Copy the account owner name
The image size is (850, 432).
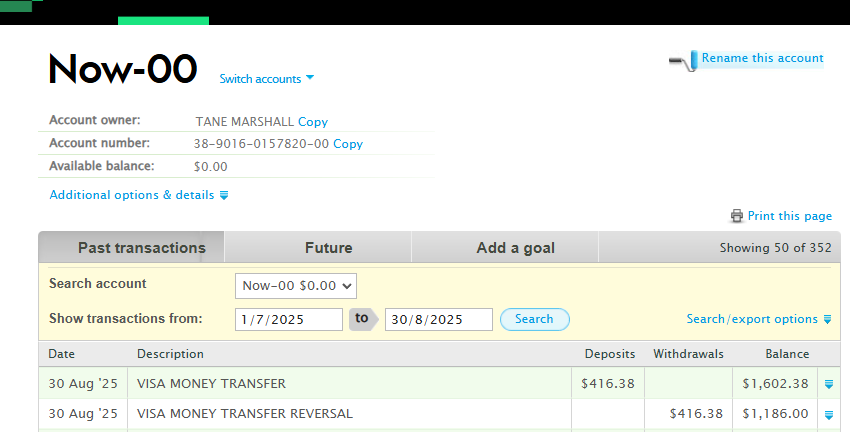click(313, 122)
